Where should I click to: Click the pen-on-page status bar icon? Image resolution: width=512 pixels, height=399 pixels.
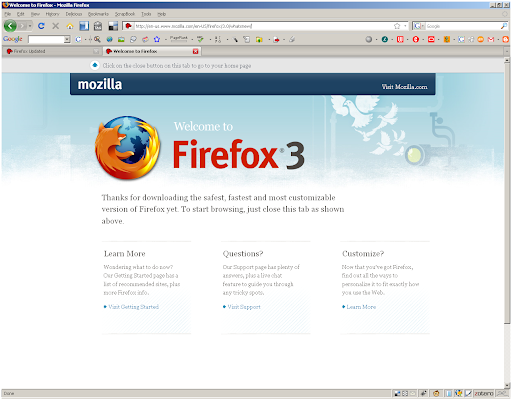click(x=469, y=394)
